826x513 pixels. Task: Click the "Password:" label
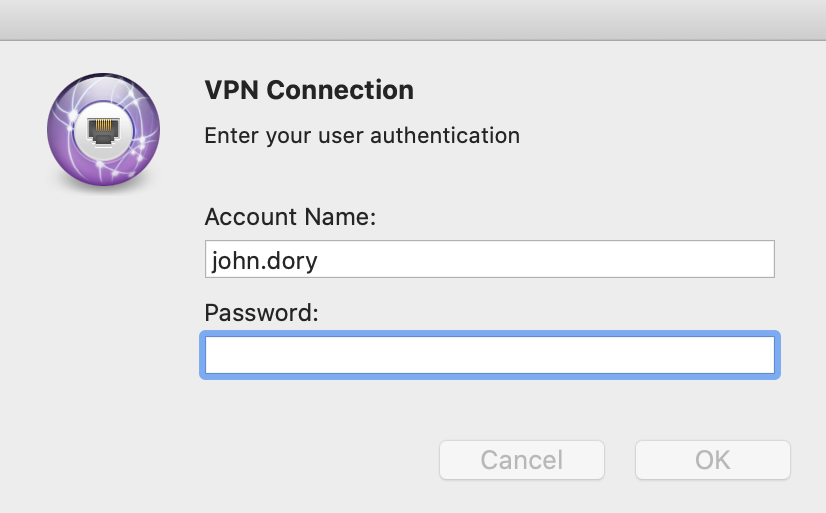pyautogui.click(x=261, y=313)
